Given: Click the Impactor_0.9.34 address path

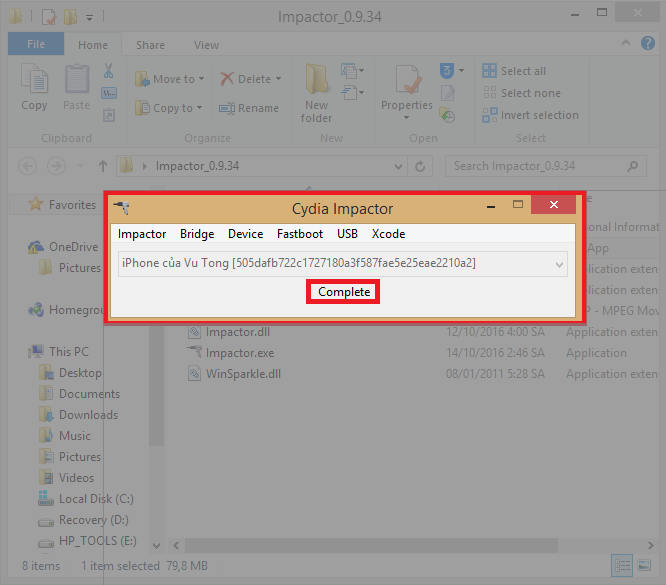Looking at the screenshot, I should [x=197, y=166].
